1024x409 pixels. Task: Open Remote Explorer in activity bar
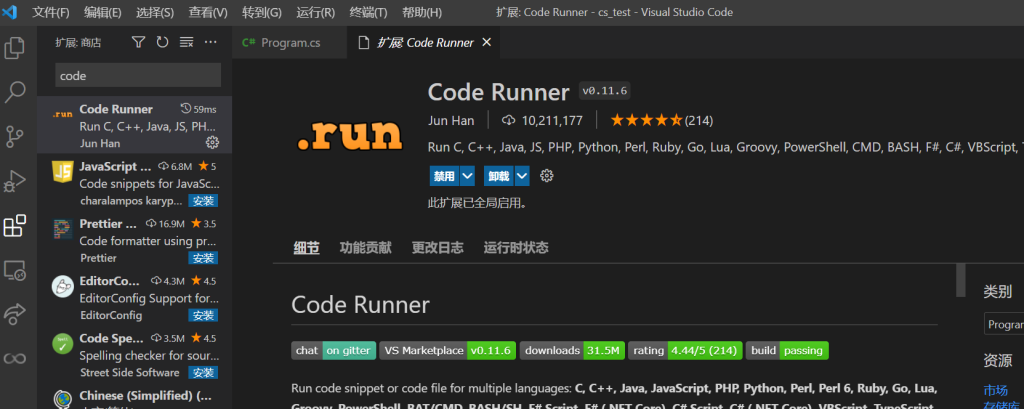click(x=14, y=269)
